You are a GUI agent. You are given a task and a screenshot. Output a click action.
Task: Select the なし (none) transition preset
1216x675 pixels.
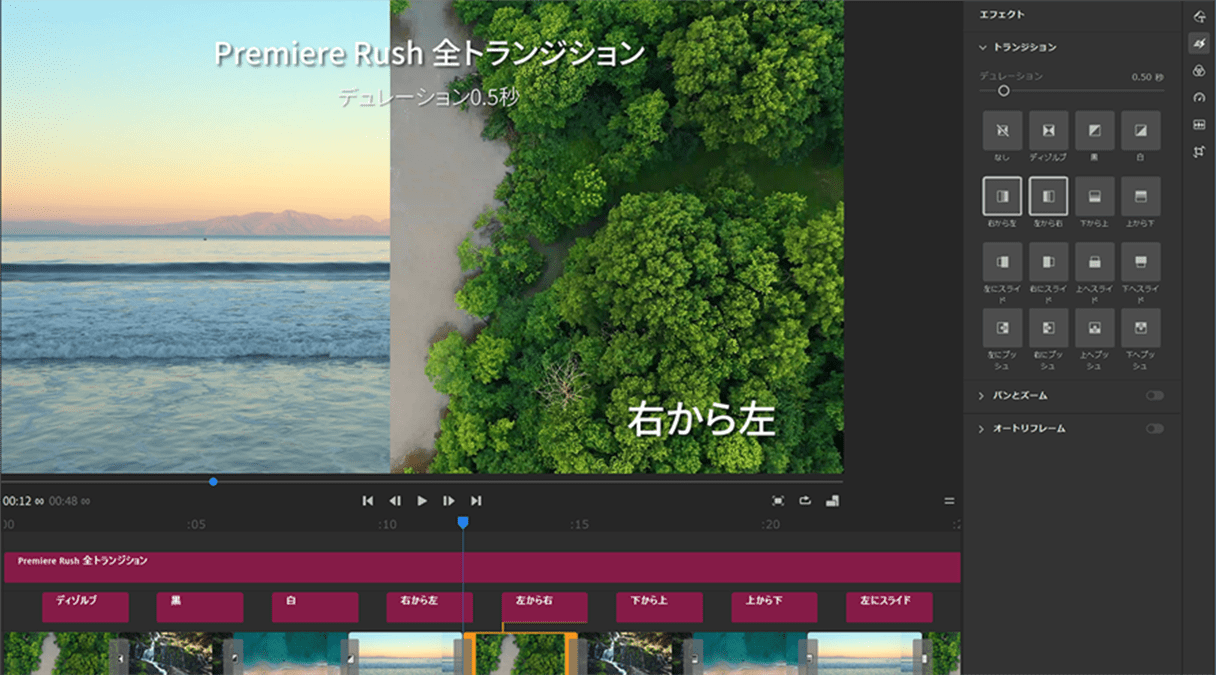(x=1002, y=130)
